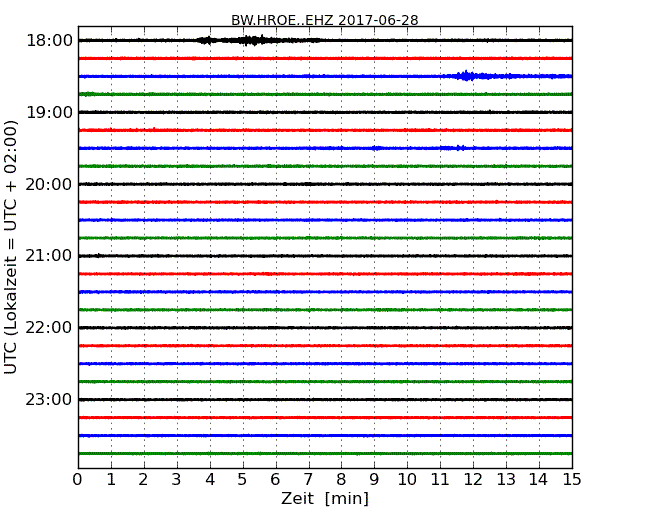Click the x-axis tick label 6
This screenshot has height=520, width=650.
[x=276, y=480]
